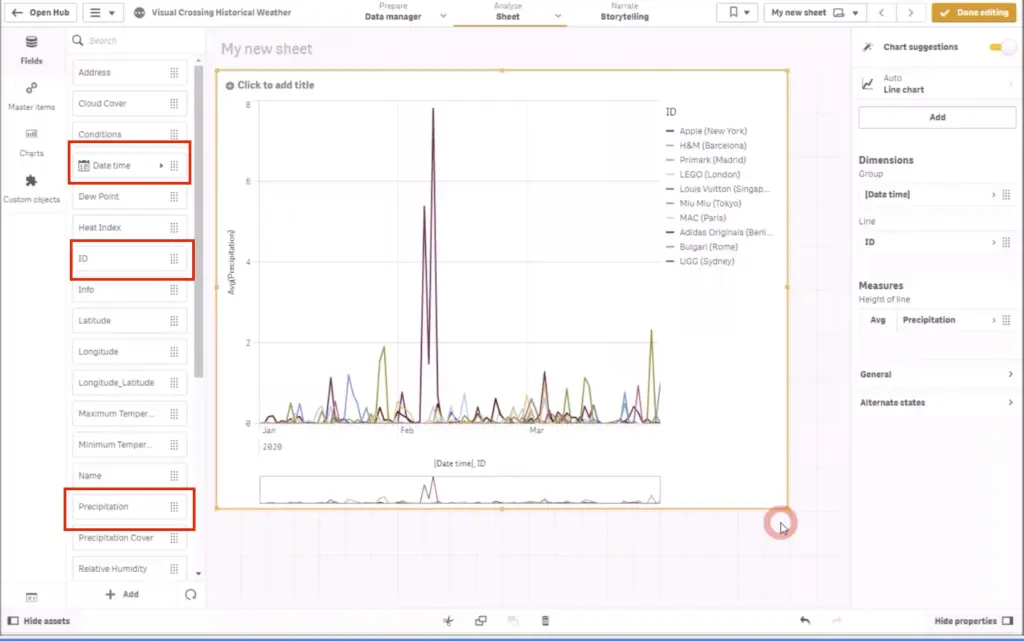This screenshot has width=1024, height=641.
Task: Open the Master items panel
Action: point(32,95)
